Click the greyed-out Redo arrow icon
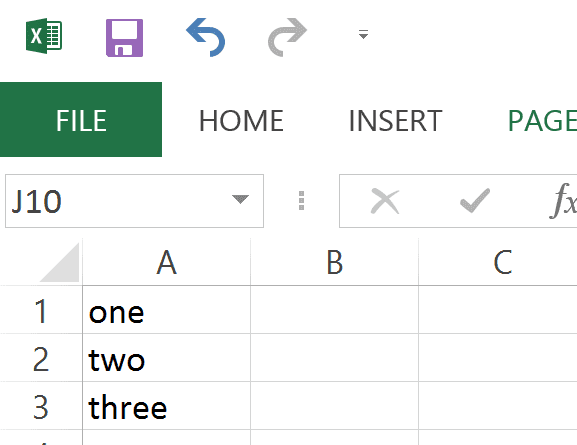This screenshot has width=577, height=445. pyautogui.click(x=287, y=37)
